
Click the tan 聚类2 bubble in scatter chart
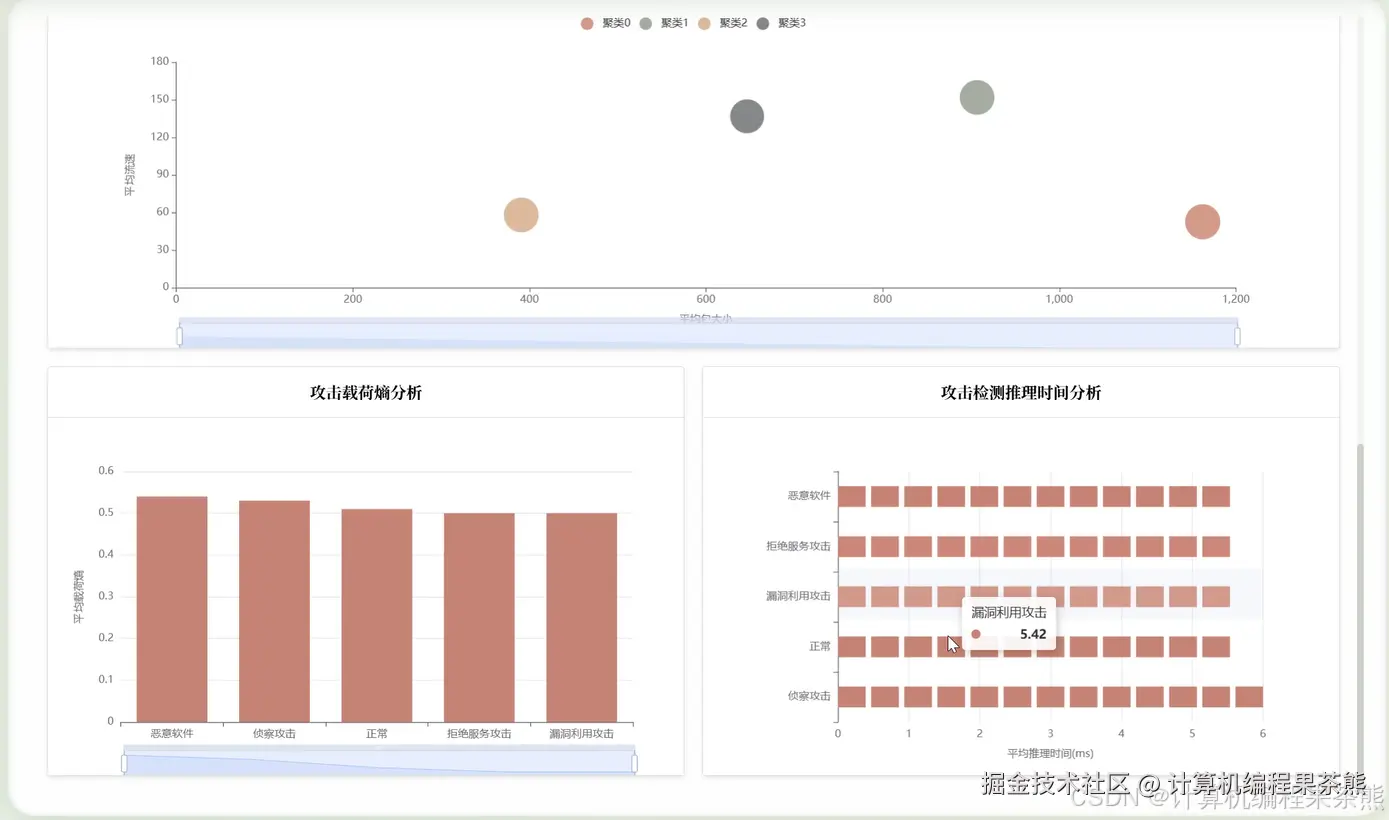pos(521,215)
